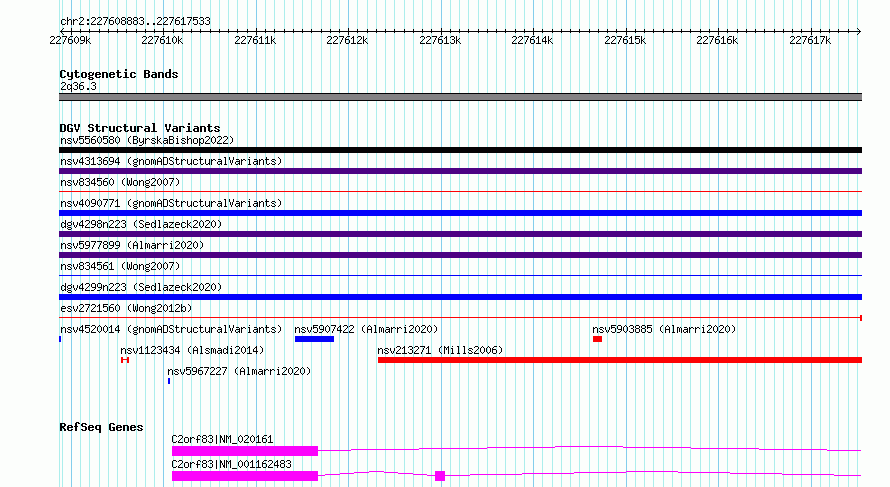Select the 227612k ruler tick label
The image size is (890, 487).
347,40
